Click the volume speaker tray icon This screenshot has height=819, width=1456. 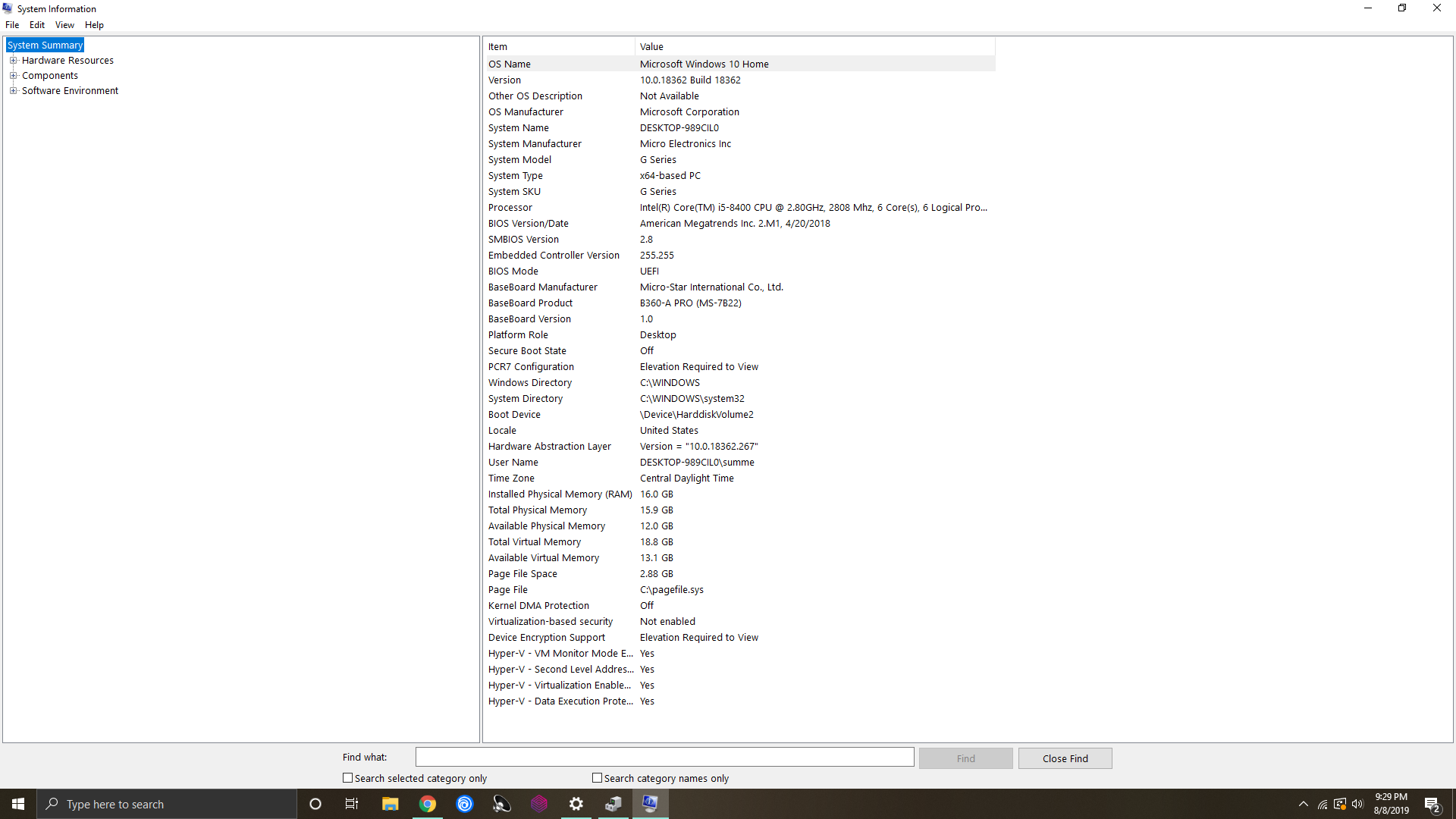(1357, 804)
